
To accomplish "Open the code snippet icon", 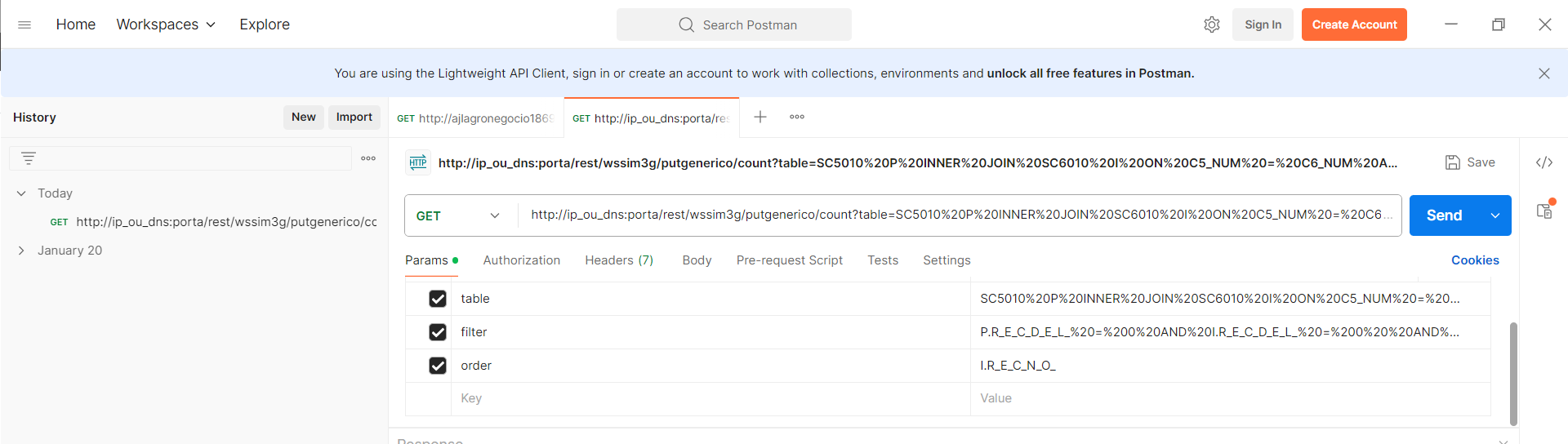I will (x=1544, y=162).
